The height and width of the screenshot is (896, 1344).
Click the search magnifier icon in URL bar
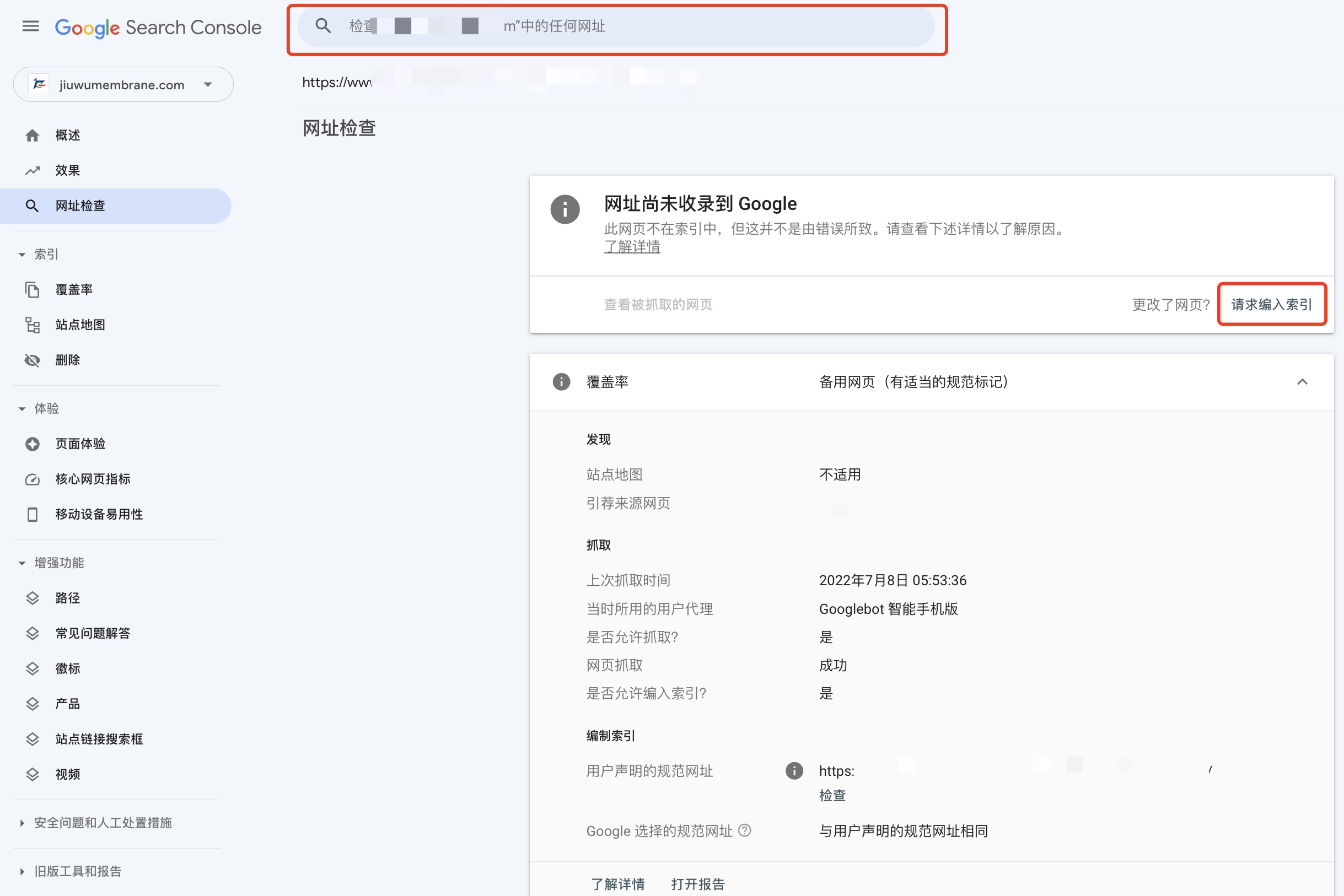(x=323, y=26)
